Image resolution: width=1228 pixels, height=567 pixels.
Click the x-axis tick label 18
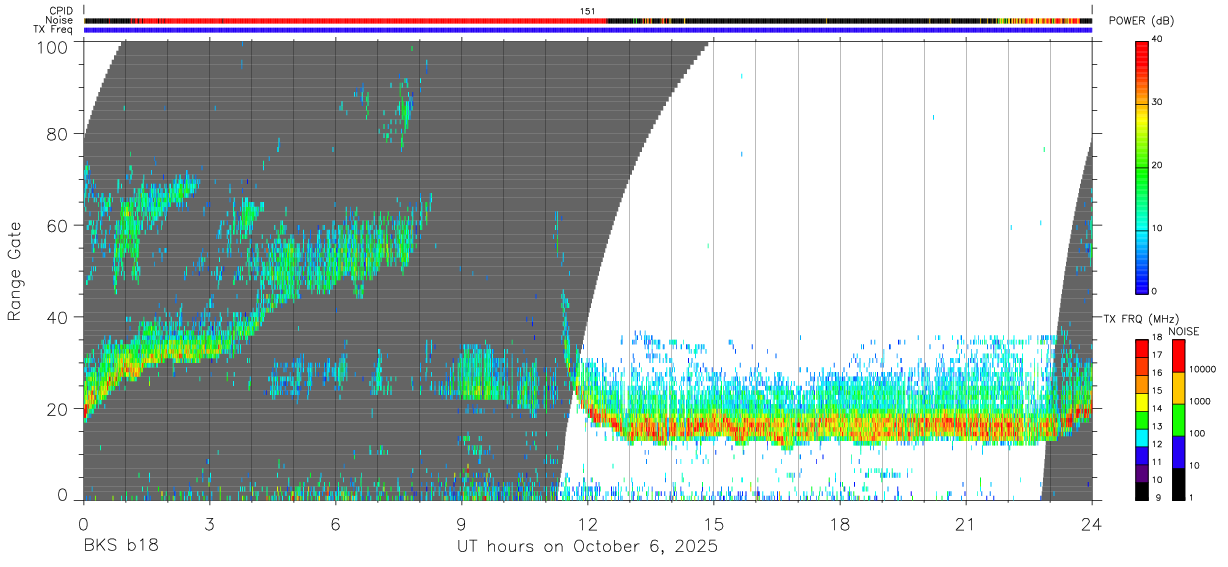coord(840,524)
